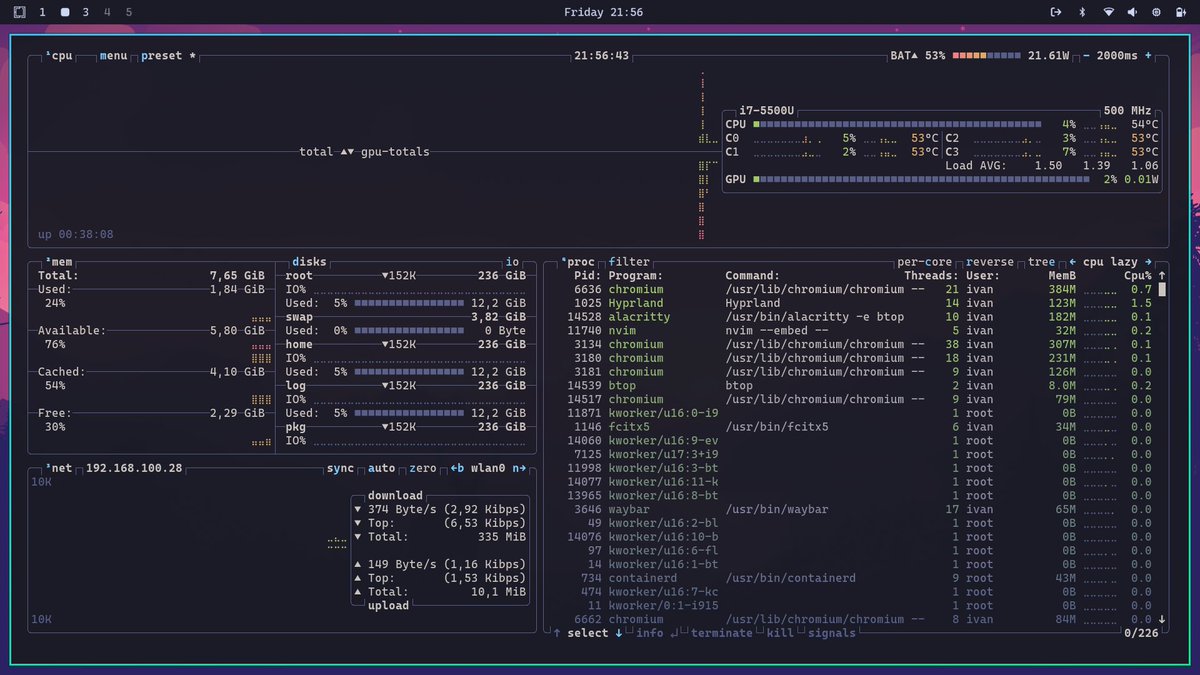Click the brightness icon in waybar
Viewport: 1200px width, 675px height.
[1157, 12]
